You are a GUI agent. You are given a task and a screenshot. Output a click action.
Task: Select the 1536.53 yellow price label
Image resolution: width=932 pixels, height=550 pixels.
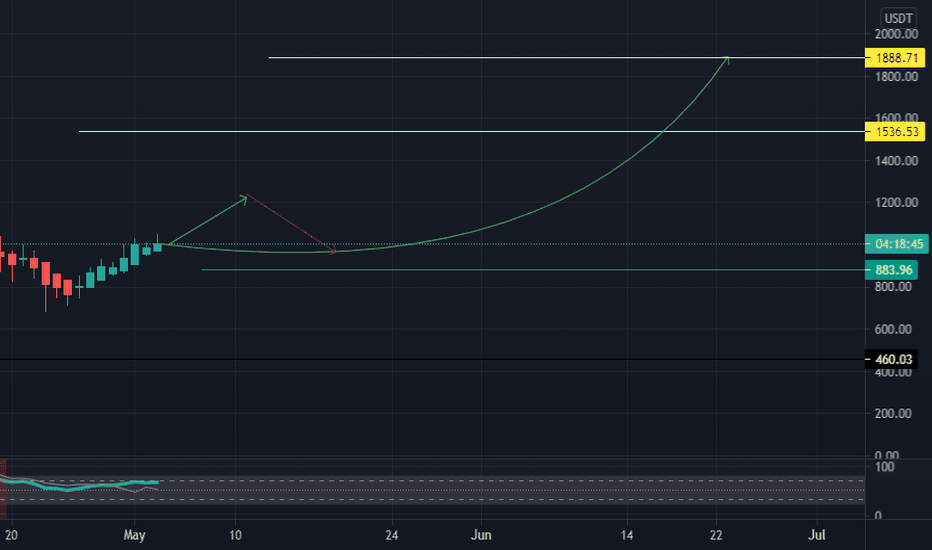[x=895, y=131]
